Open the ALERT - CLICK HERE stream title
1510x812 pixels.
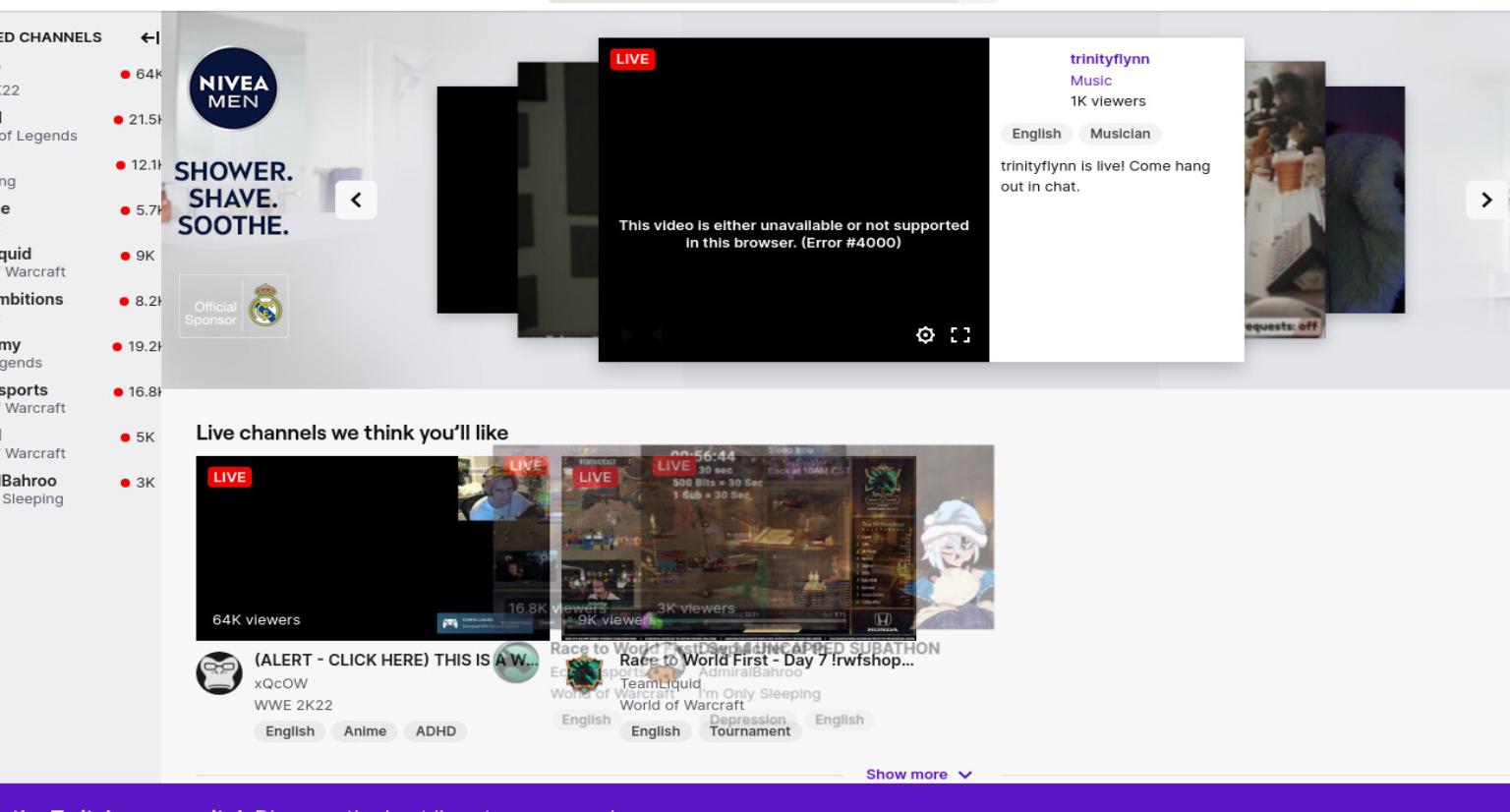pyautogui.click(x=396, y=661)
